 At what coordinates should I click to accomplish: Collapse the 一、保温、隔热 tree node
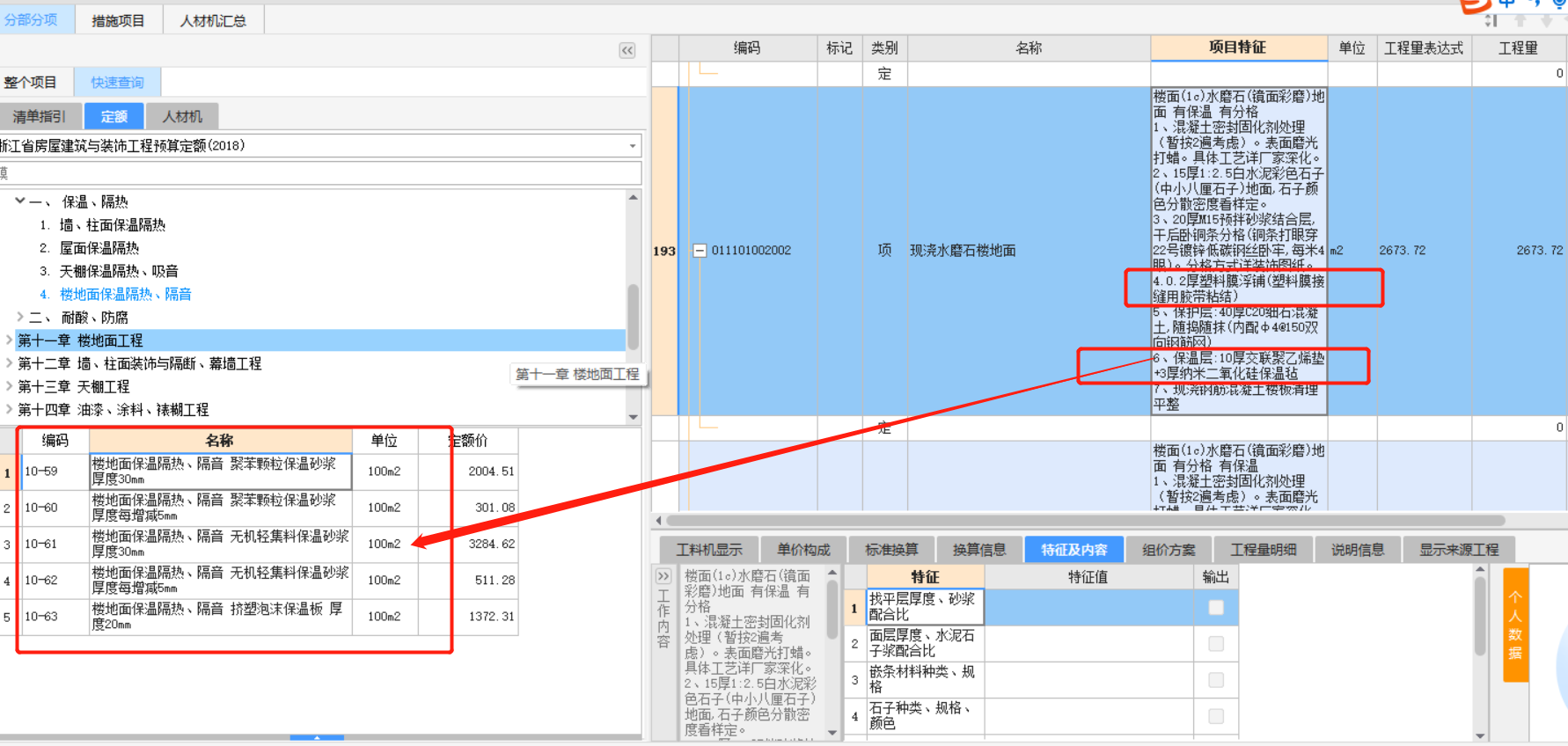tap(20, 201)
